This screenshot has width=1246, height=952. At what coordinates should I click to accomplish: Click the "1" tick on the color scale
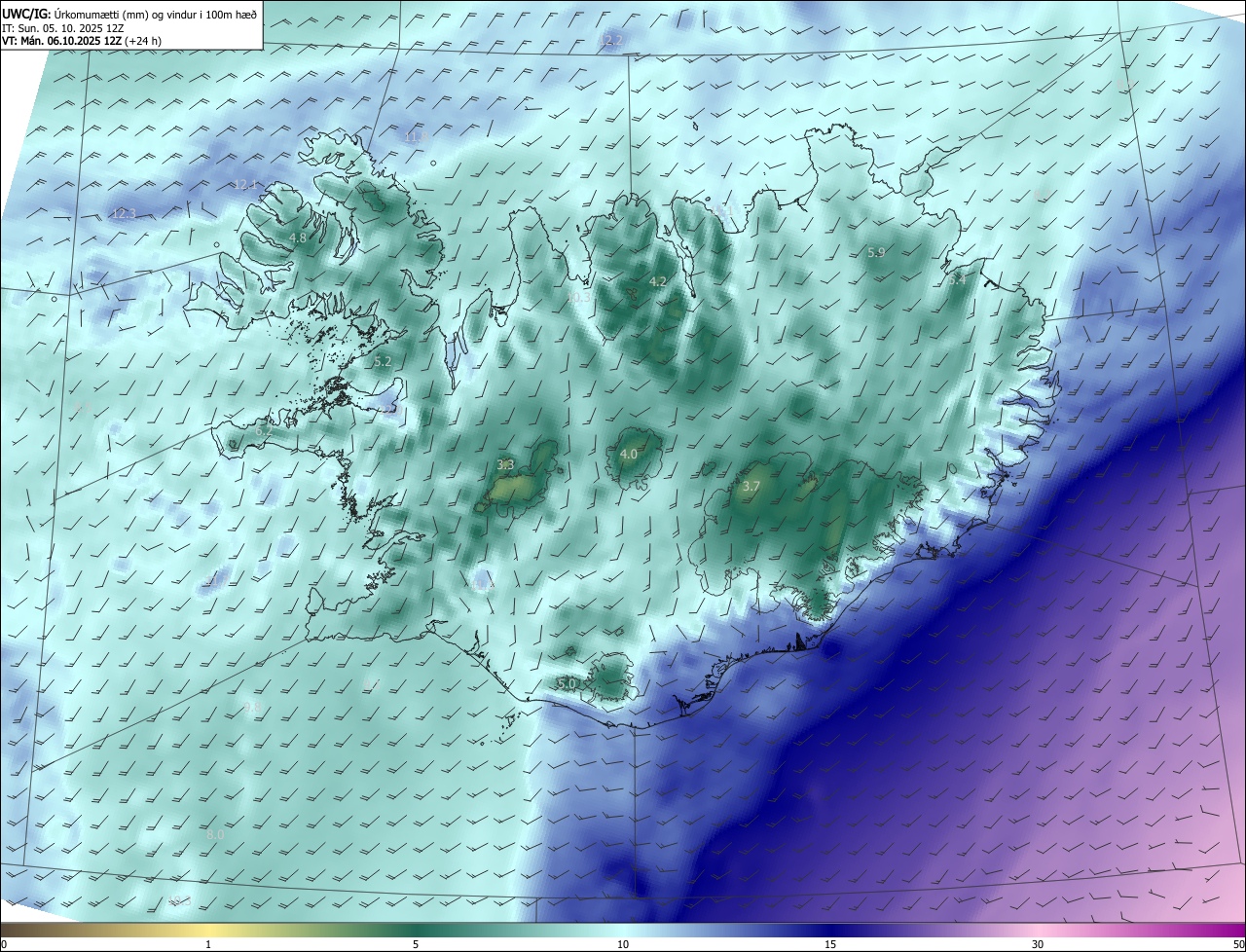pos(208,944)
